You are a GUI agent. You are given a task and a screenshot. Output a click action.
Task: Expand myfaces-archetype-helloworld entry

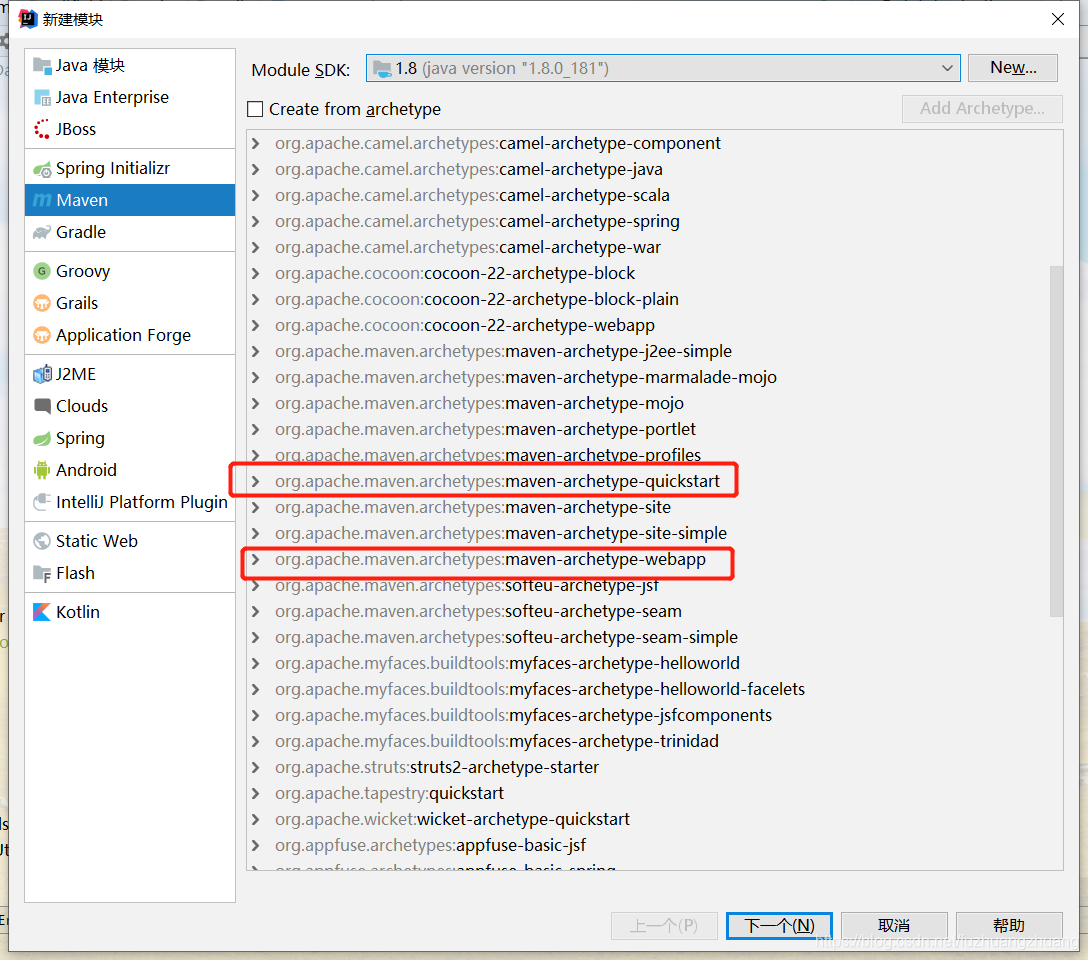(x=256, y=664)
